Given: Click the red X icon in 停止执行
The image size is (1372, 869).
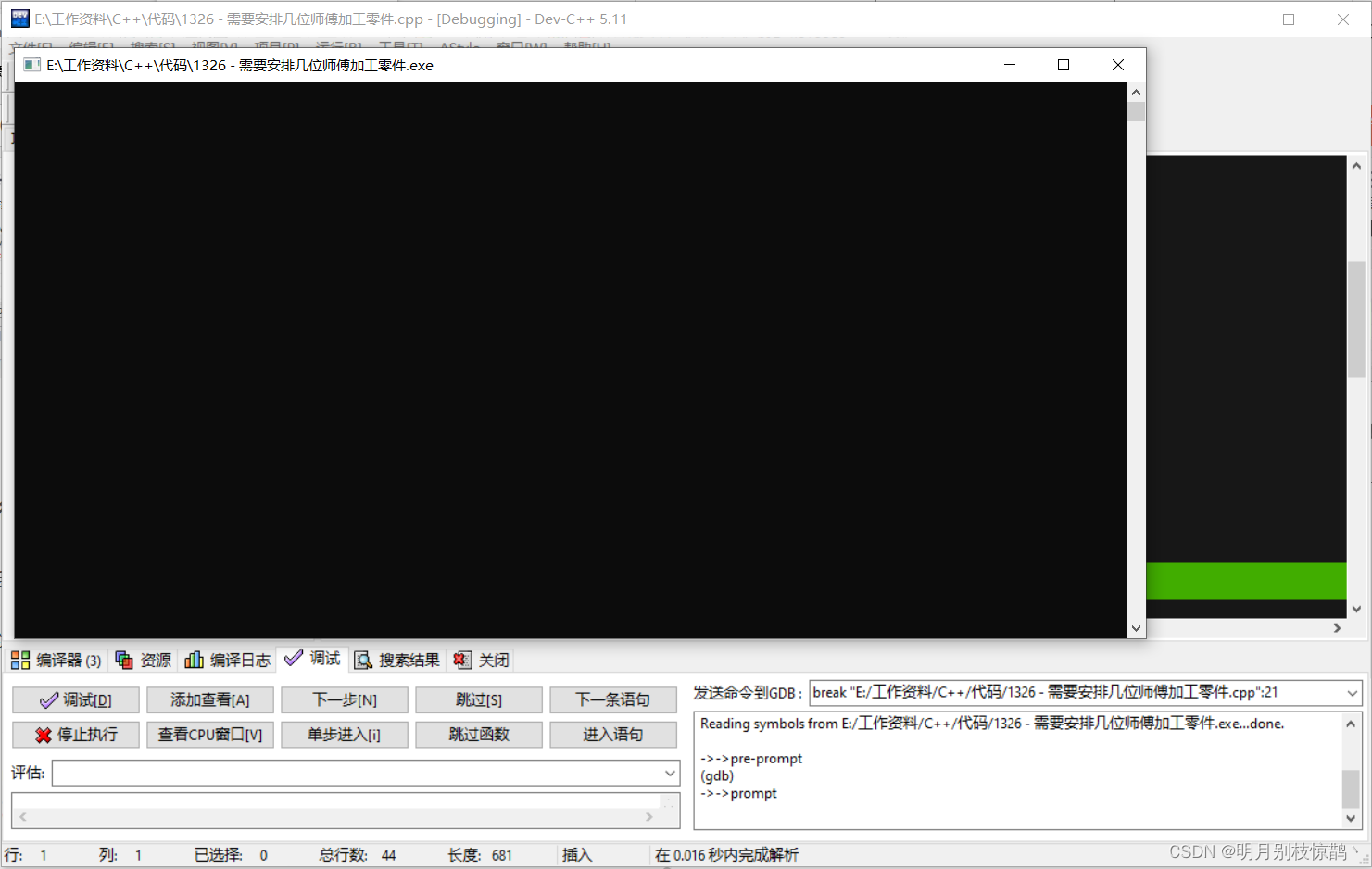Looking at the screenshot, I should tap(44, 735).
